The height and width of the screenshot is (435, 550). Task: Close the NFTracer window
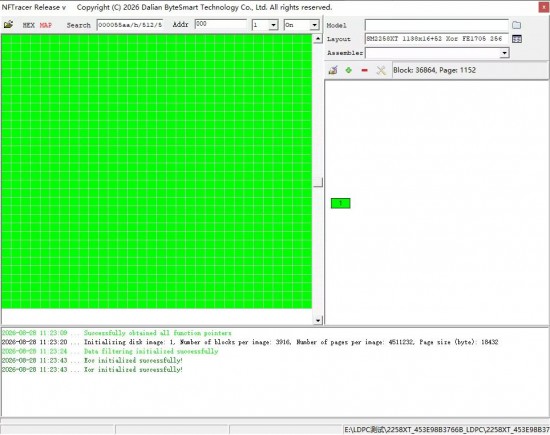[544, 7]
